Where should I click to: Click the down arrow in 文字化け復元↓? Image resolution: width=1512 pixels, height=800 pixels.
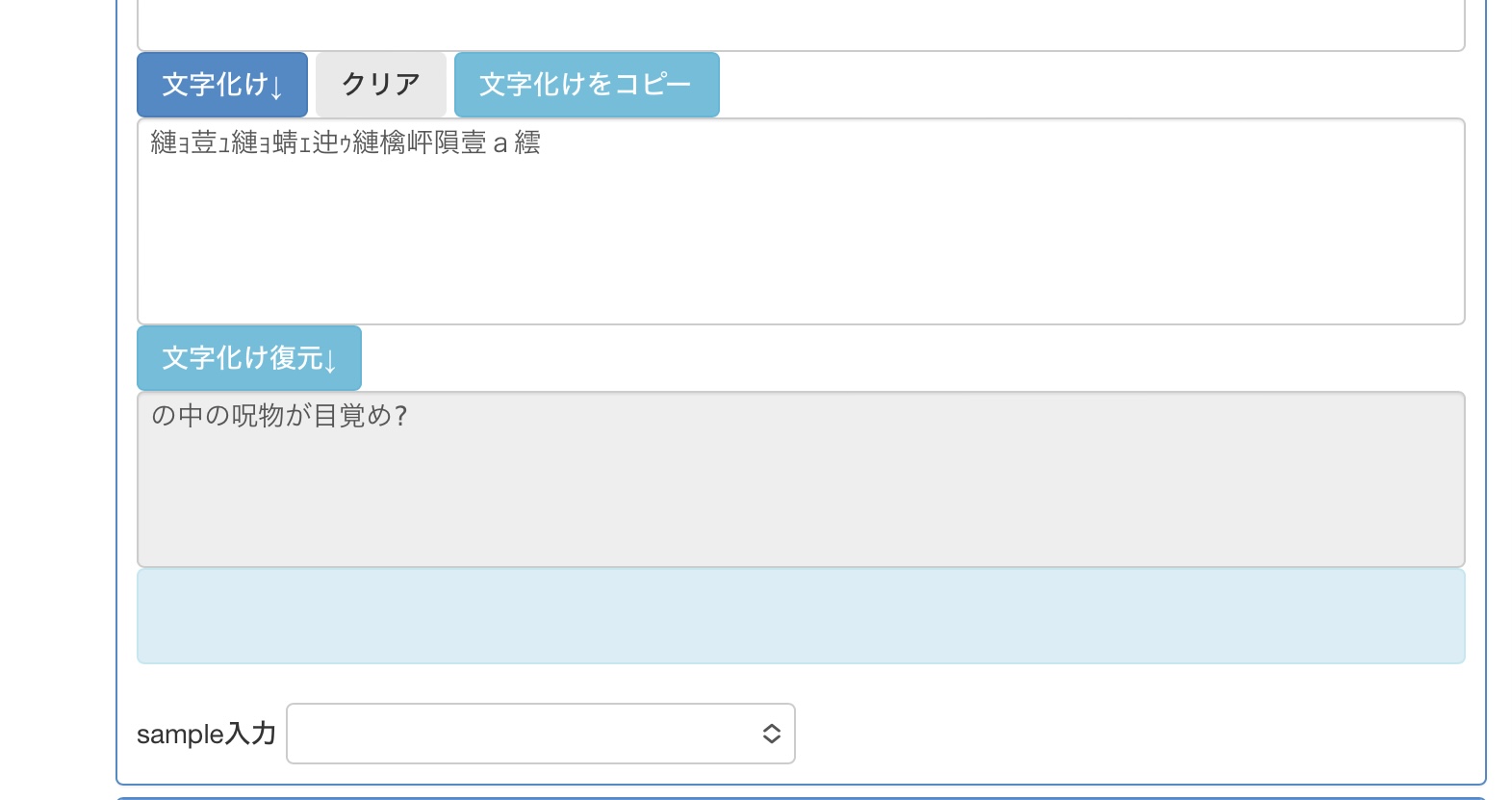click(x=330, y=362)
